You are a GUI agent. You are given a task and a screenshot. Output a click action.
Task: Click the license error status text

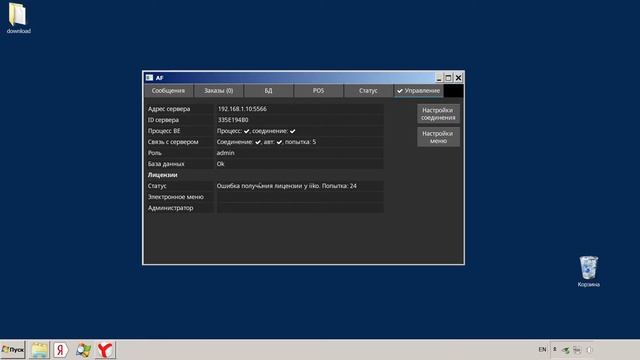(287, 186)
